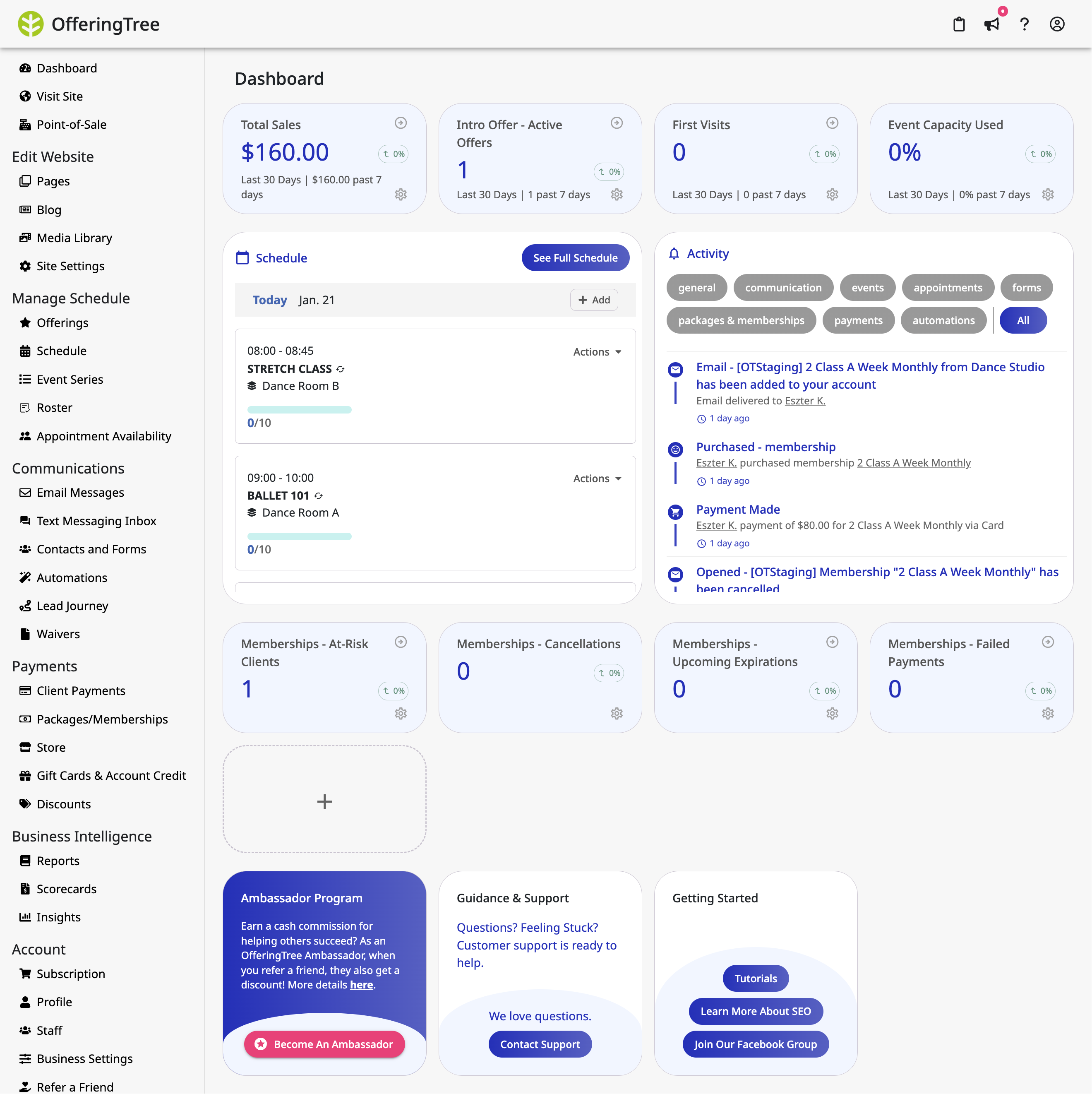Open Gift Cards & Account Credit
This screenshot has width=1092, height=1094.
(x=111, y=776)
